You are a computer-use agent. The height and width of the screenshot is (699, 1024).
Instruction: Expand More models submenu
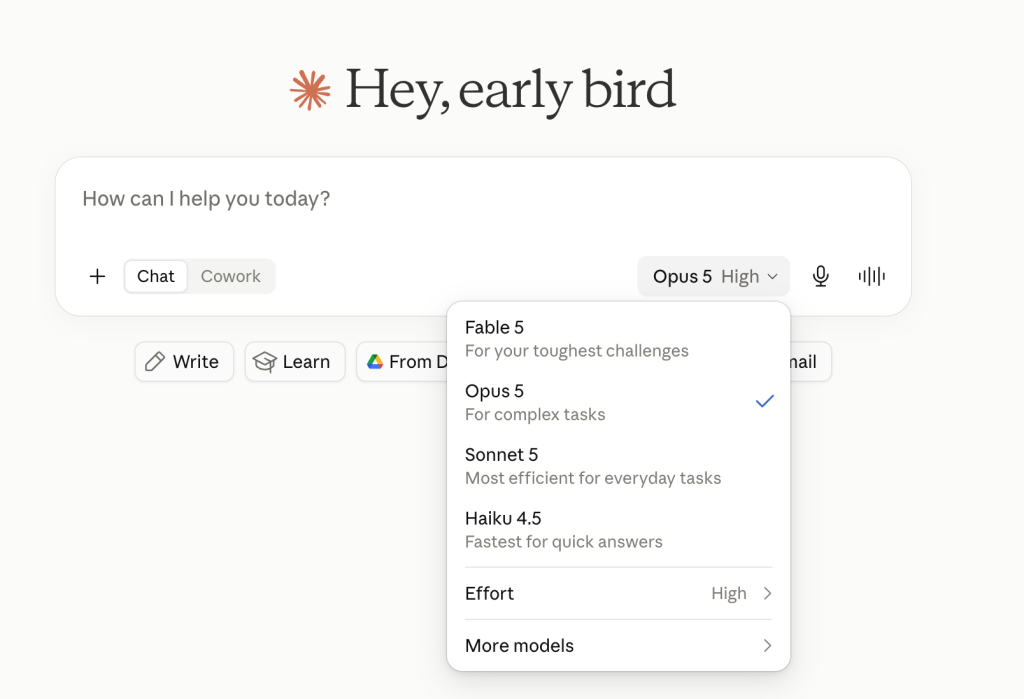pyautogui.click(x=618, y=645)
